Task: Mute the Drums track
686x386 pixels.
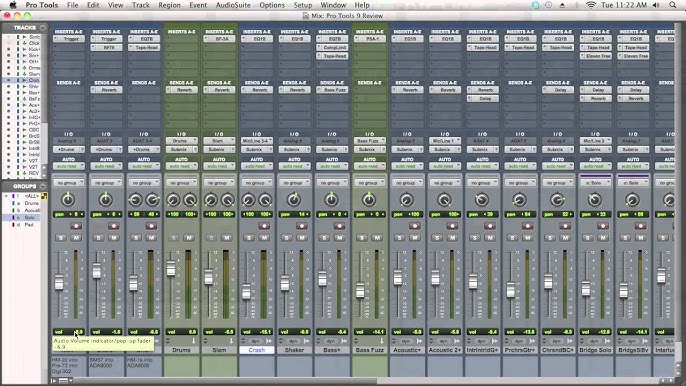Action: (x=189, y=238)
